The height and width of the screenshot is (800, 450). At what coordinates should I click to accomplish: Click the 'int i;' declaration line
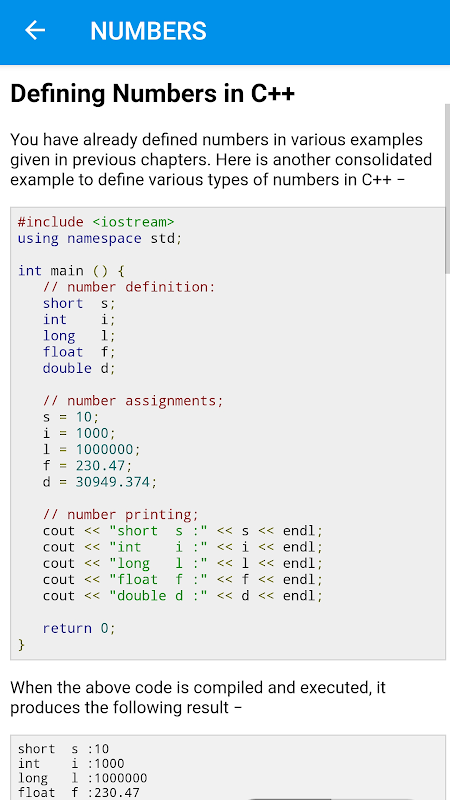coord(79,319)
